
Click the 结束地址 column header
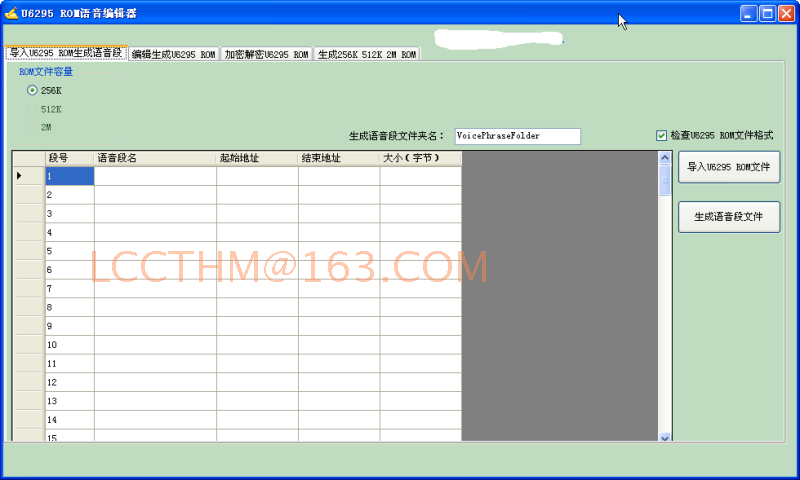click(x=339, y=158)
